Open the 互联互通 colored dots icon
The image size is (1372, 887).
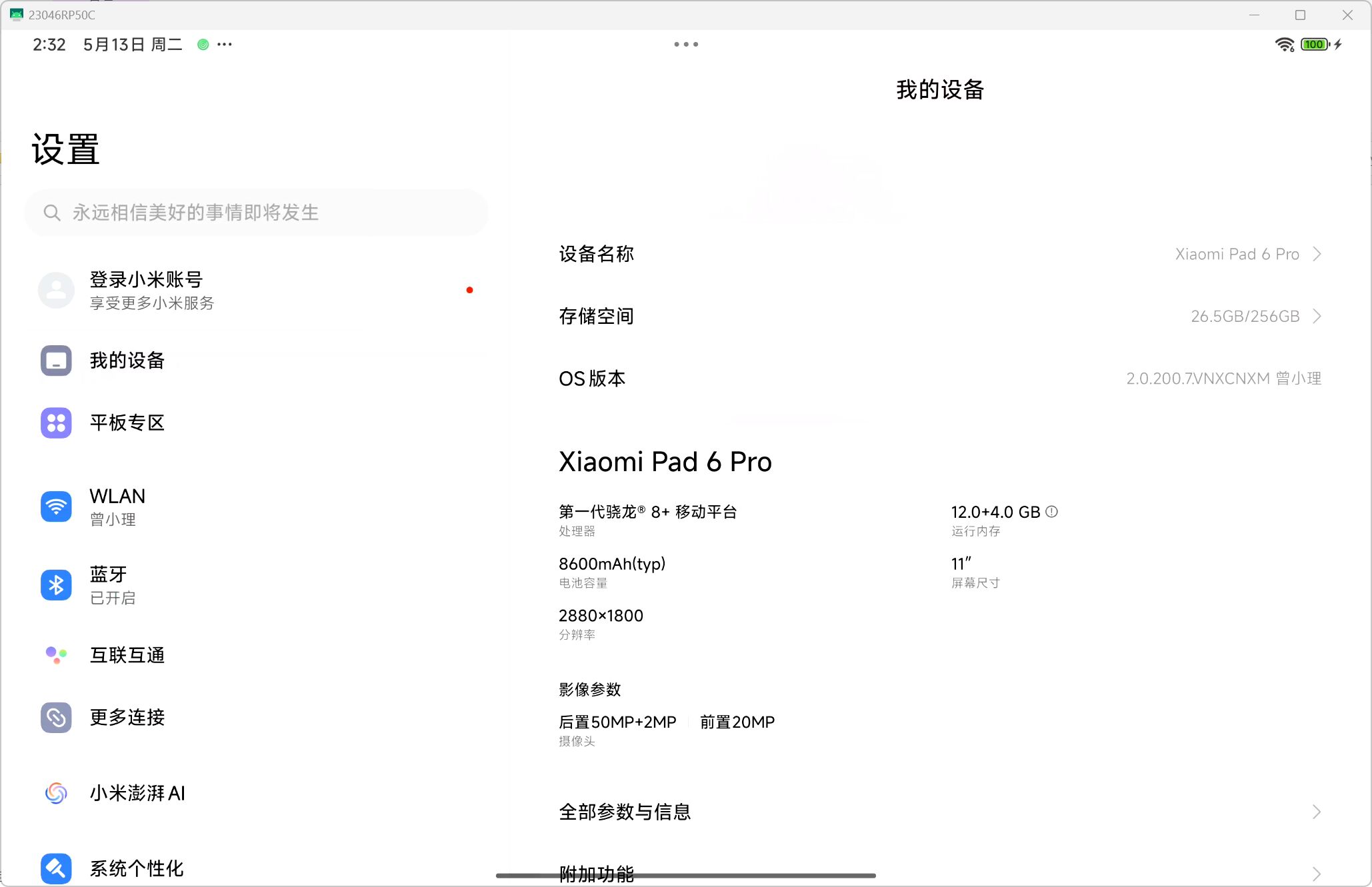56,655
